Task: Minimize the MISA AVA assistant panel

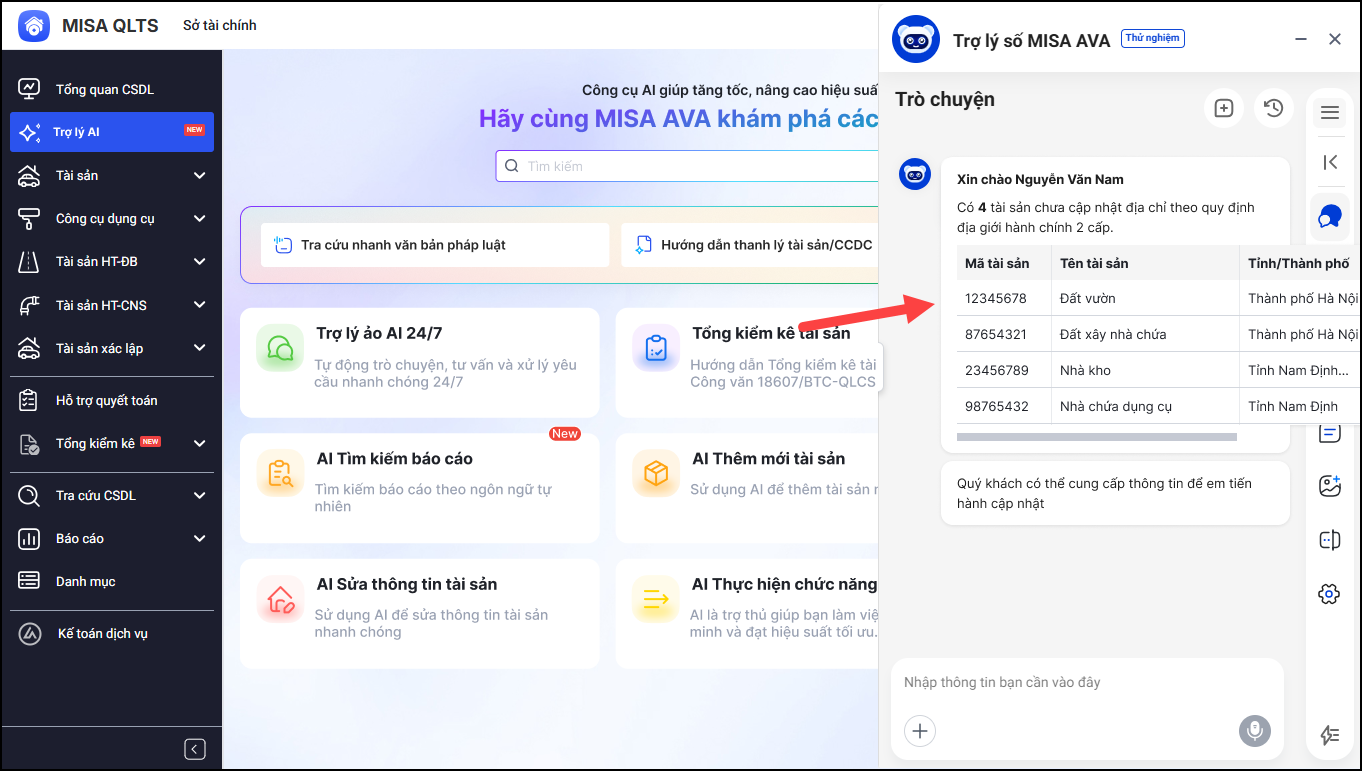Action: click(1301, 39)
